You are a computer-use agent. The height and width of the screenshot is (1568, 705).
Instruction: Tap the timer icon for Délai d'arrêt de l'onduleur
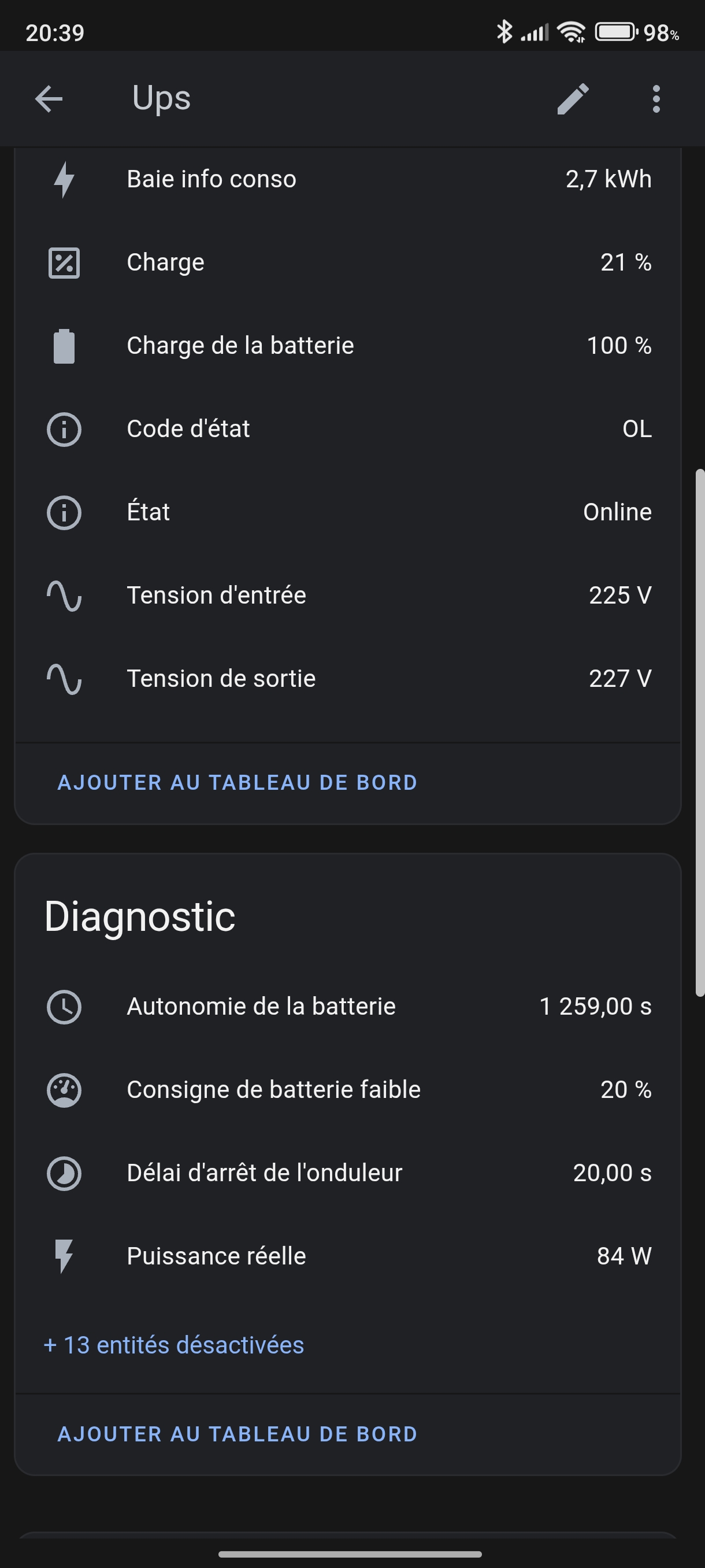64,1173
